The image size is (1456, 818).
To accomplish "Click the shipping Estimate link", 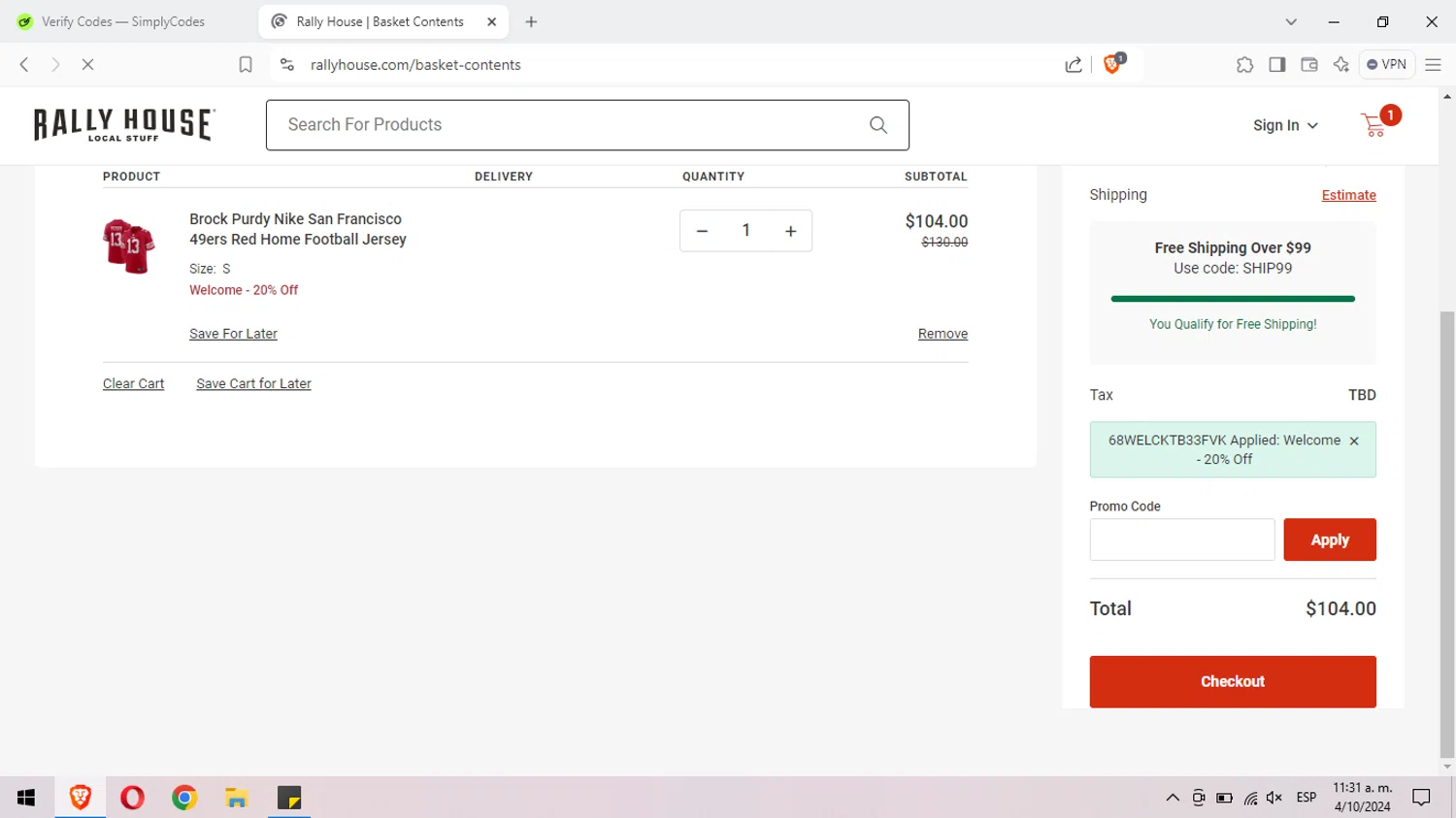I will point(1349,195).
